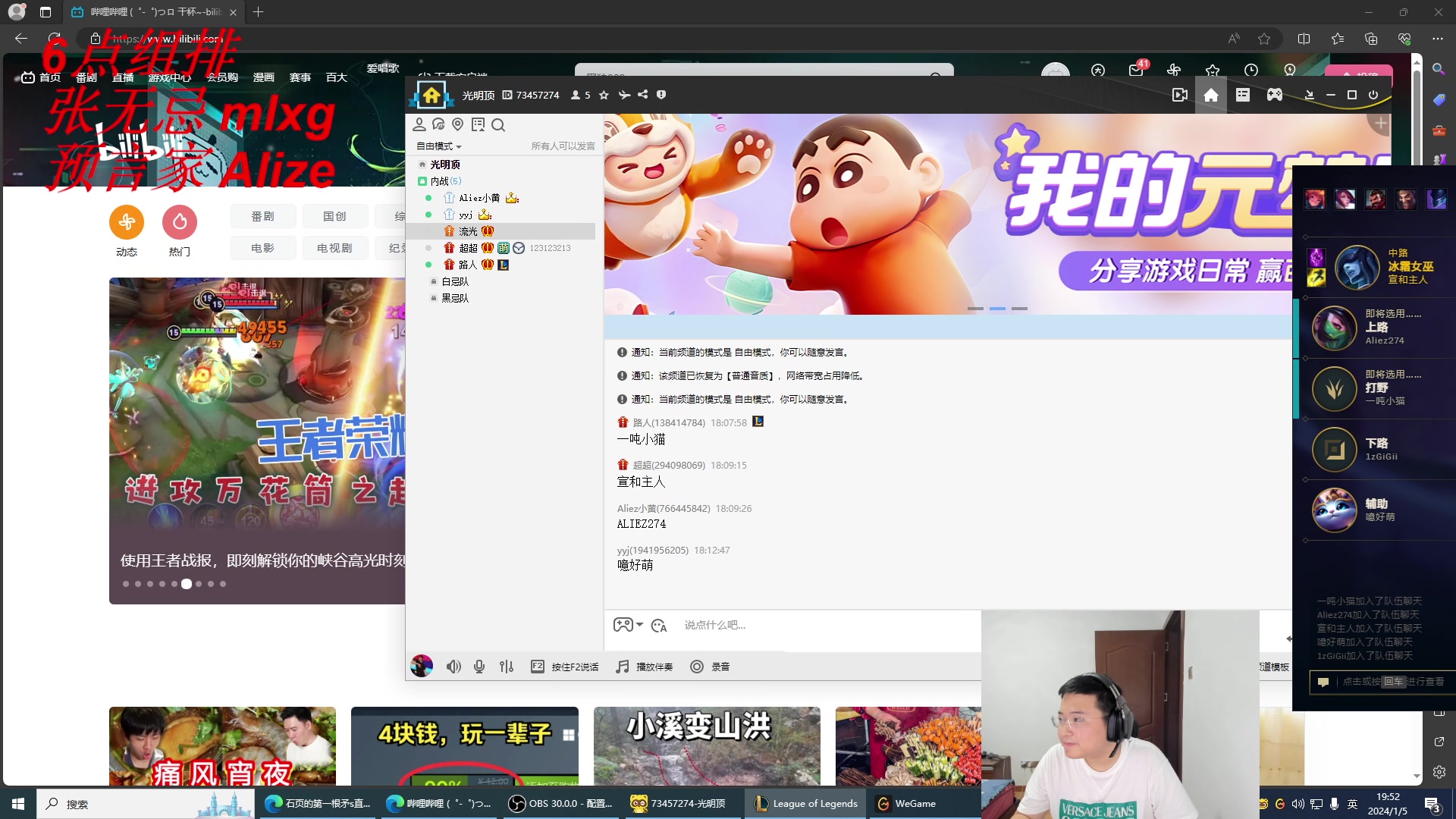Toggle the microphone icon in YY
This screenshot has width=1456, height=819.
click(479, 667)
